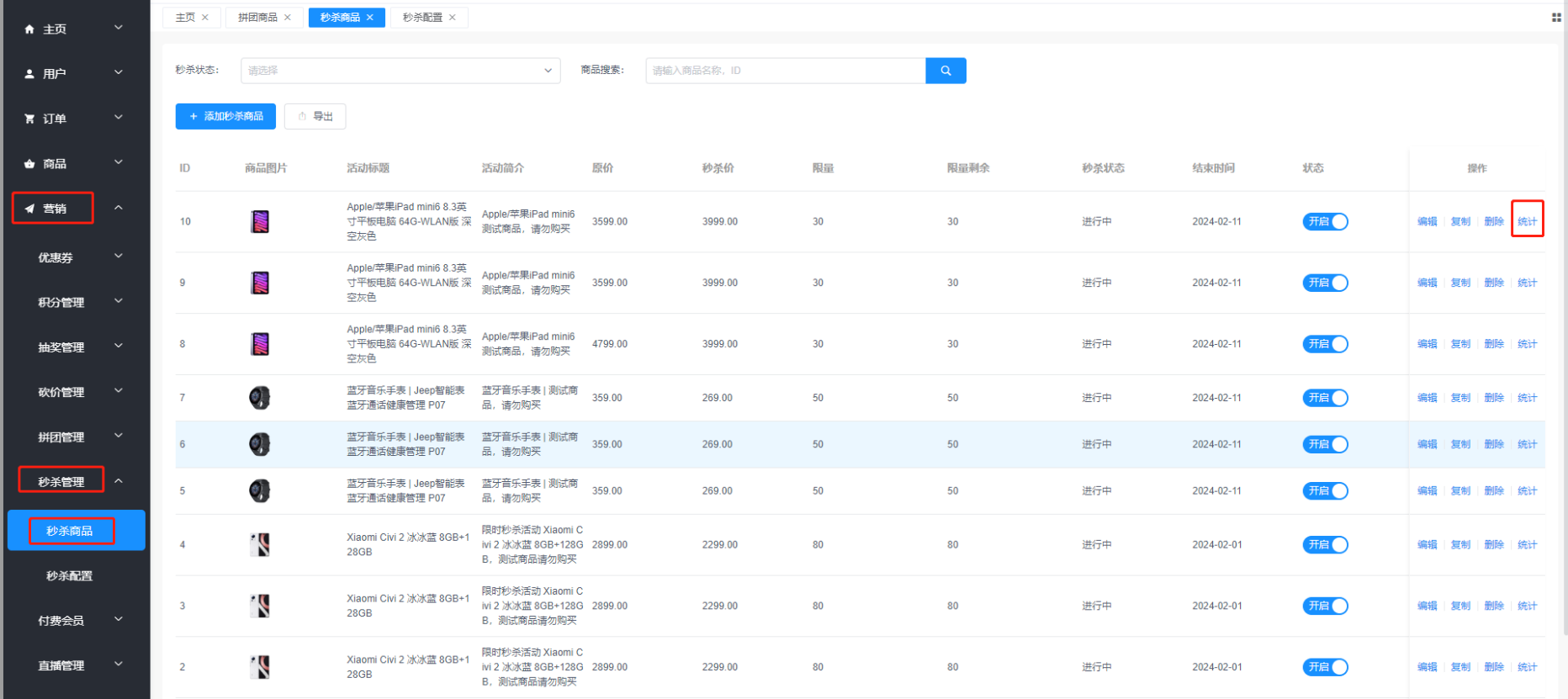Click 统计 link for item ID 10
The image size is (1568, 699).
click(x=1527, y=222)
